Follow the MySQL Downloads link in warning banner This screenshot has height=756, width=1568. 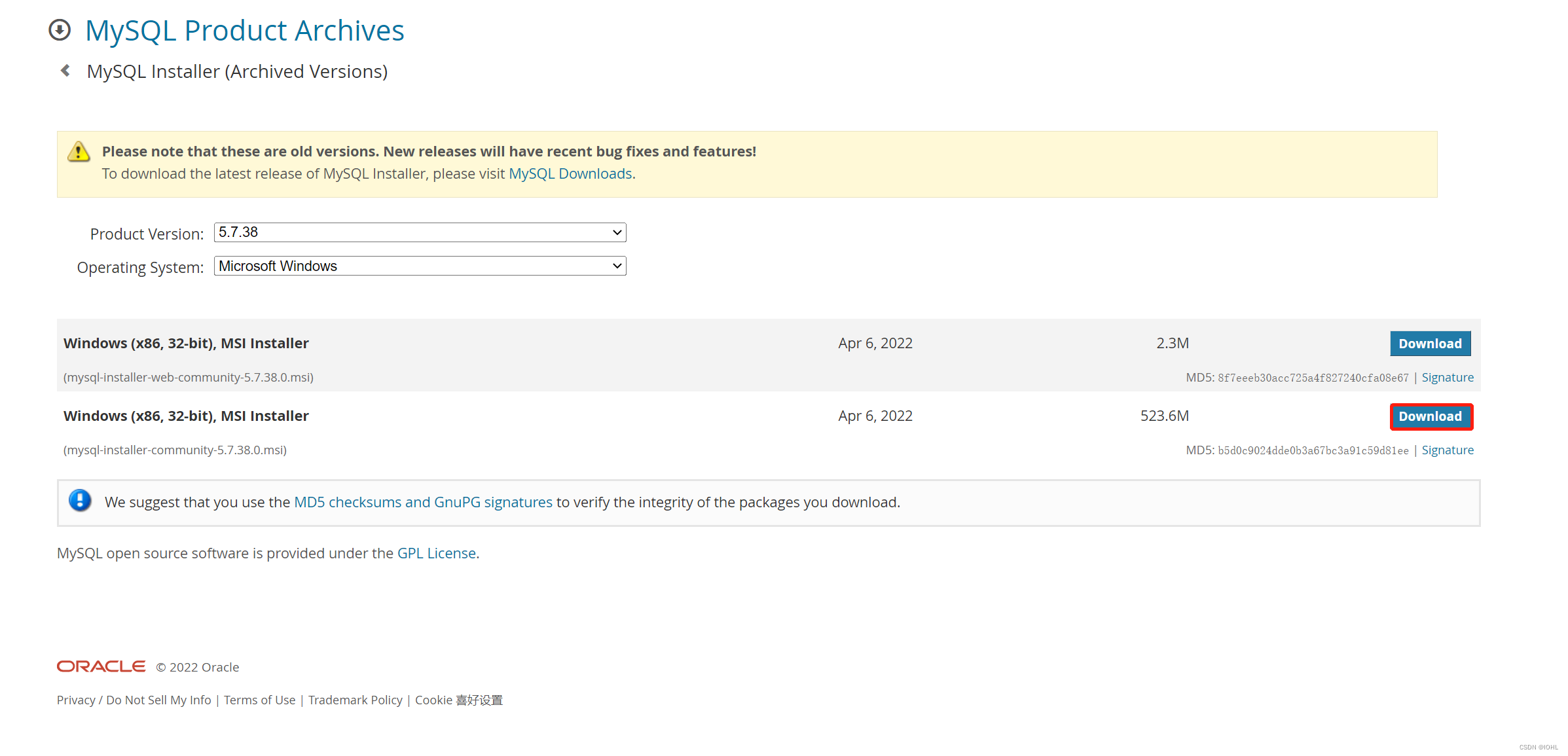click(570, 173)
